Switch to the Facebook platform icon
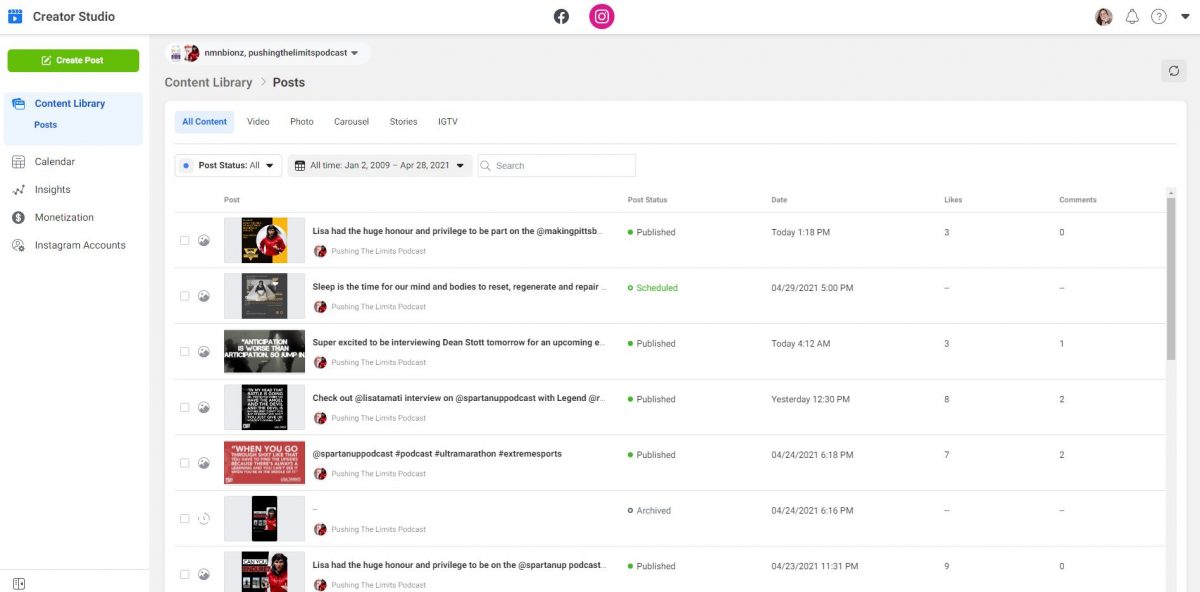 561,17
